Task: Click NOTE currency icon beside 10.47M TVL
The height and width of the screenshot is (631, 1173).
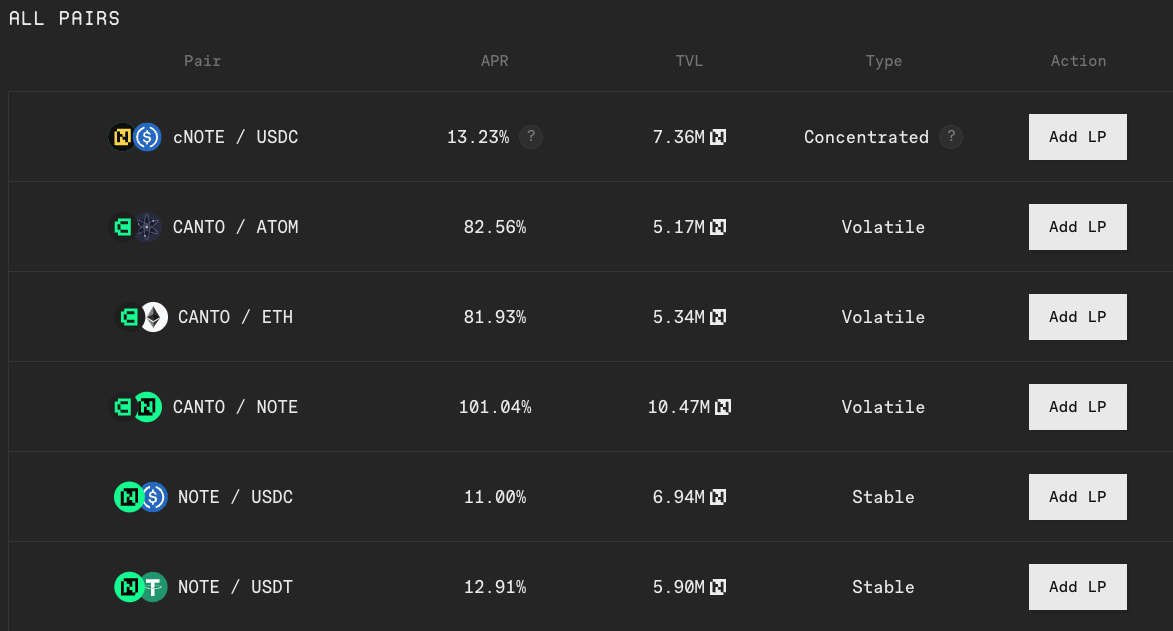Action: click(723, 407)
